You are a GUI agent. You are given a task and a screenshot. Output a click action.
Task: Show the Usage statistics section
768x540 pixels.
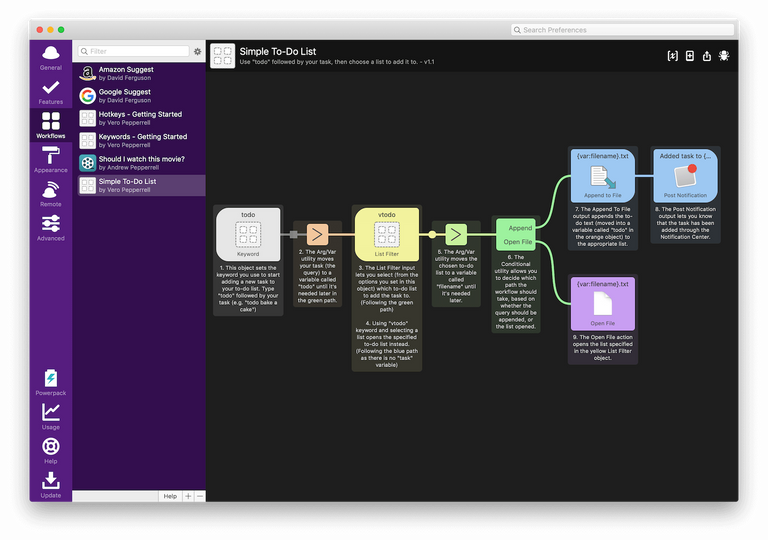pyautogui.click(x=51, y=416)
